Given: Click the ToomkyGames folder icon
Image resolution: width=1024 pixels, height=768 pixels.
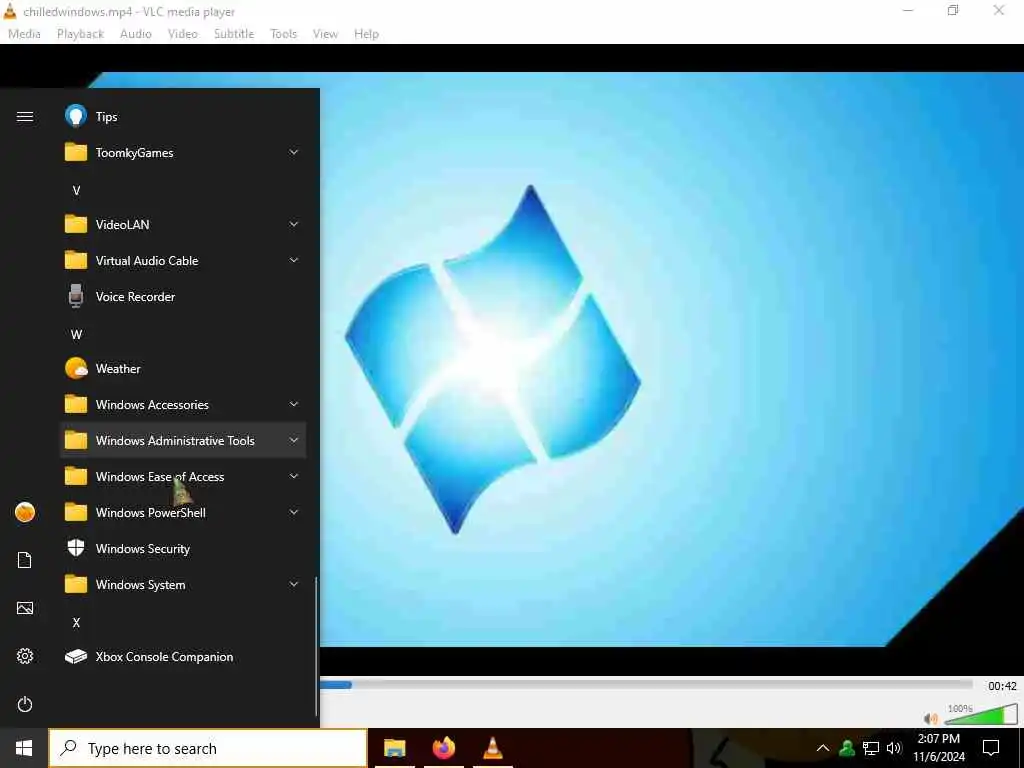Looking at the screenshot, I should [76, 152].
